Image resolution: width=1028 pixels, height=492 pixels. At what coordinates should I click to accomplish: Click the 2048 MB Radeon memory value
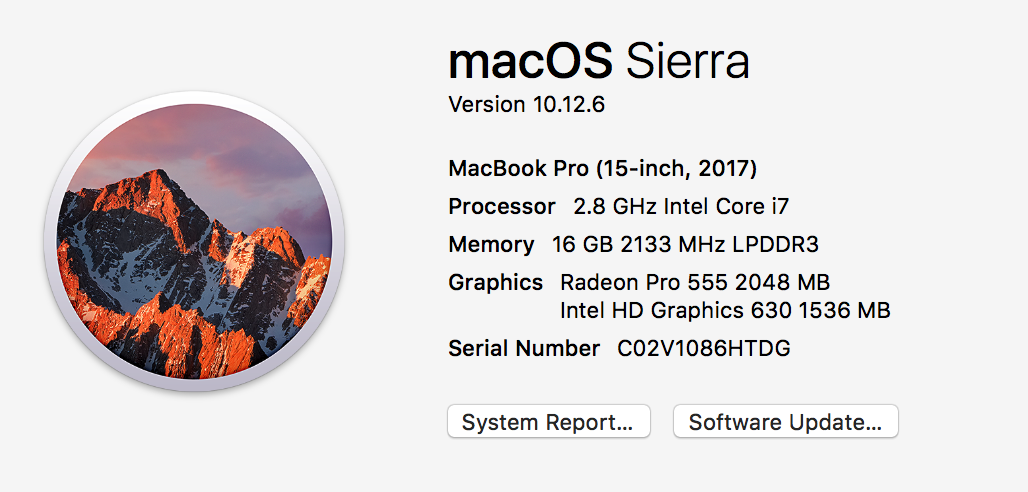click(784, 283)
